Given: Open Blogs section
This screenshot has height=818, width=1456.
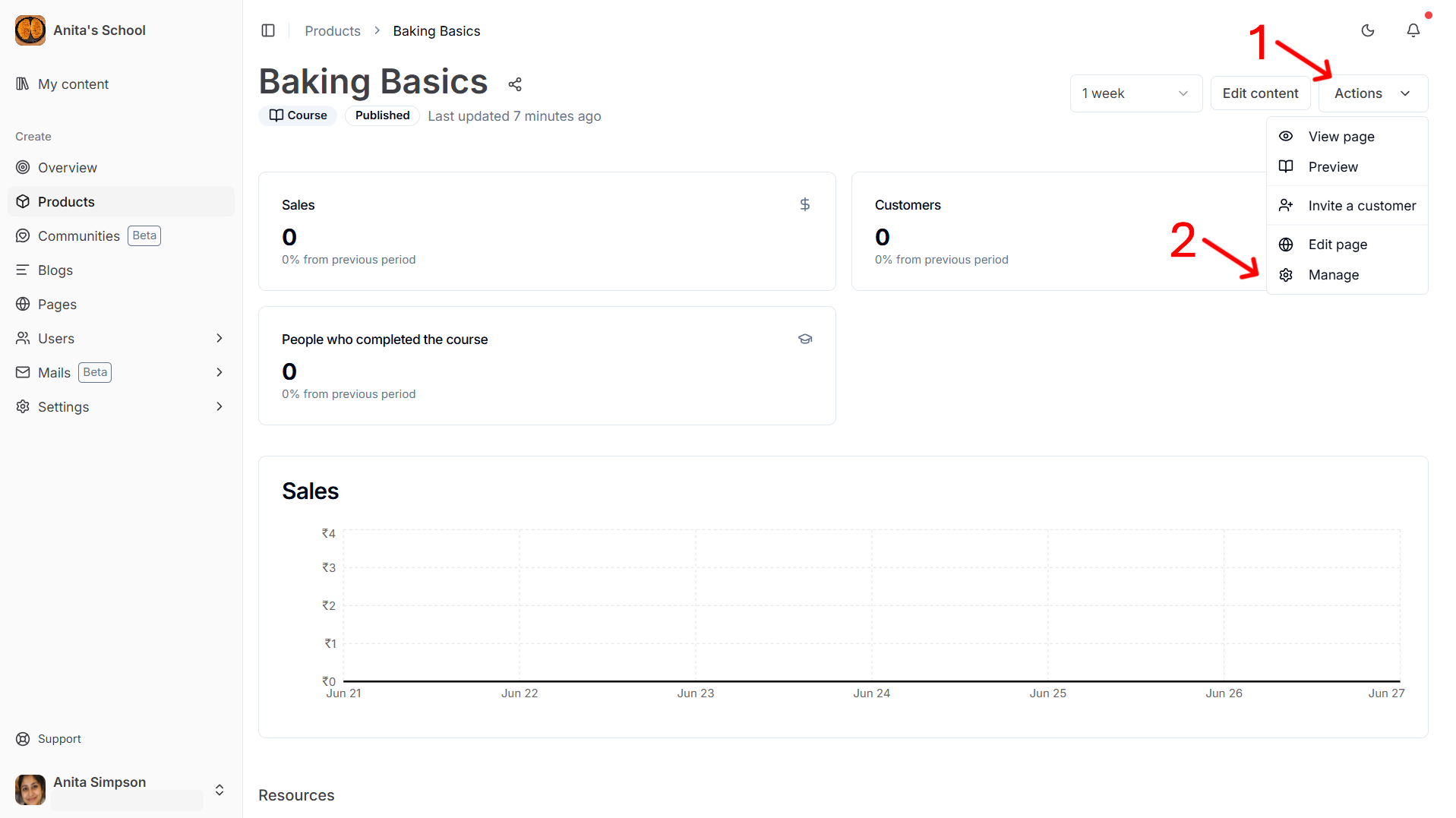Looking at the screenshot, I should pos(122,270).
